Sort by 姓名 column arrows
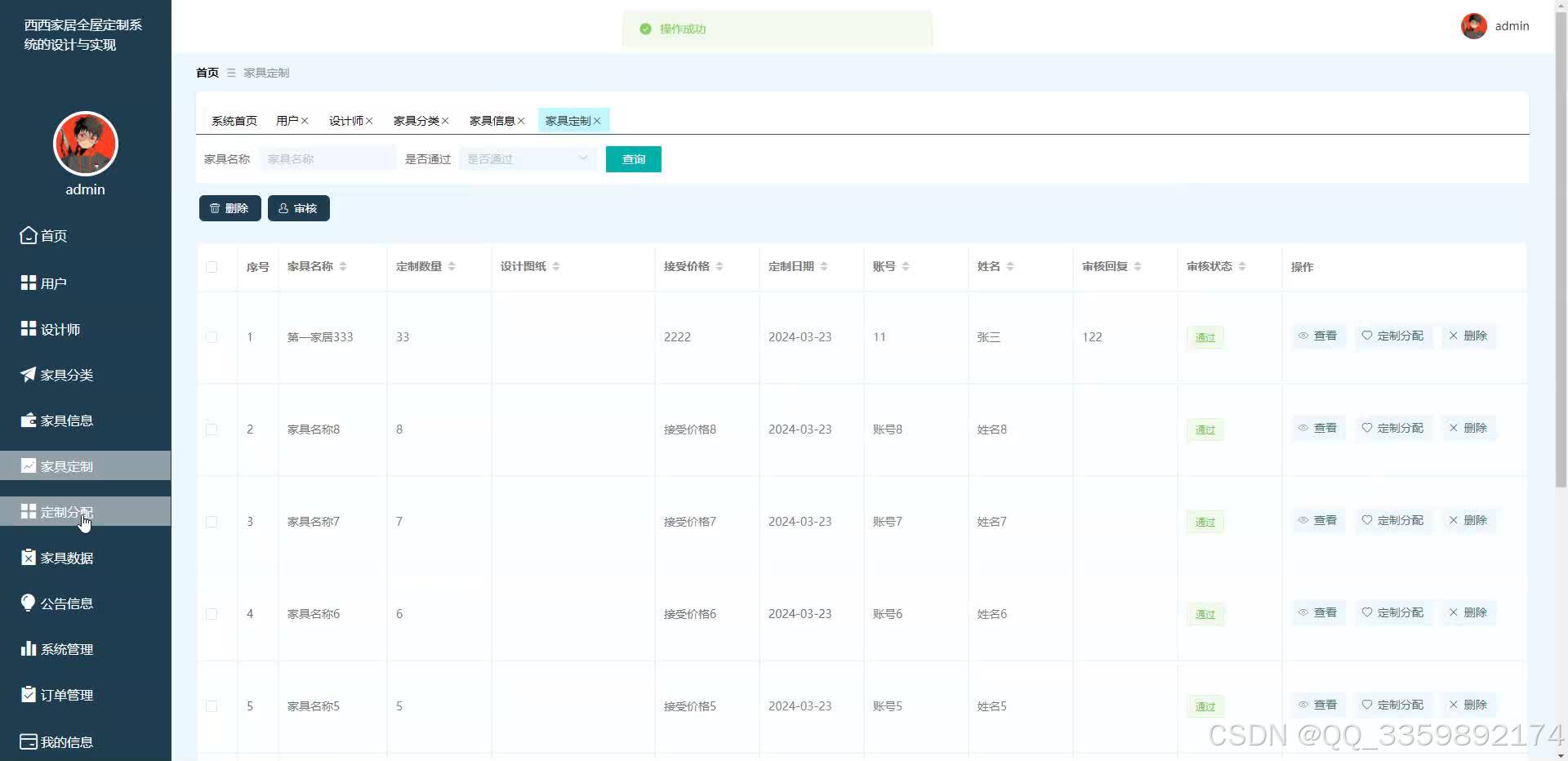This screenshot has height=761, width=1568. (x=1010, y=266)
